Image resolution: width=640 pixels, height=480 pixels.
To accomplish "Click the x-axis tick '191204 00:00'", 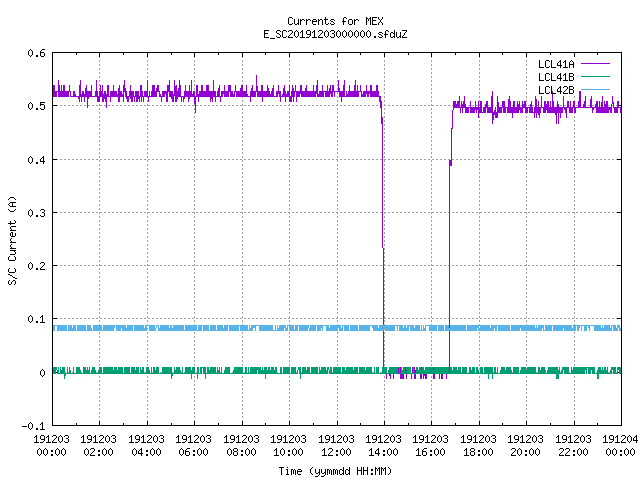I will [620, 446].
